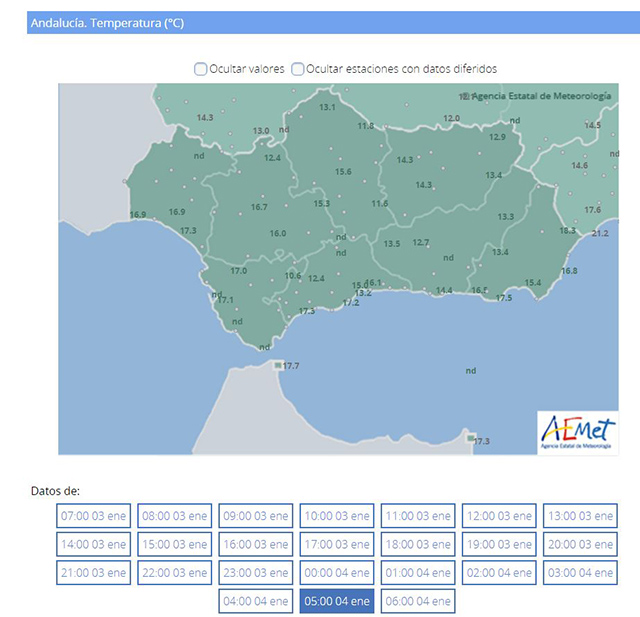Pick the 20:00 03 ene time button
640x617 pixels.
tap(580, 544)
